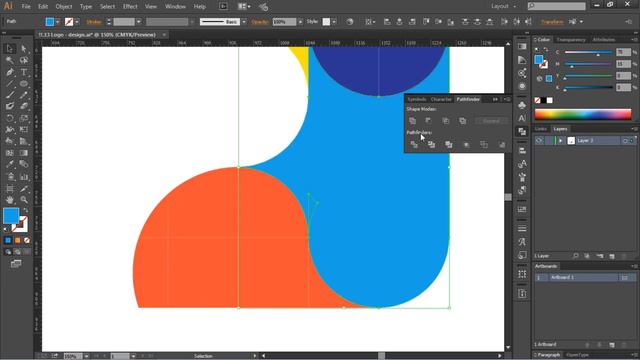Select the Line Segment tool
640x360 pixels.
[9, 84]
